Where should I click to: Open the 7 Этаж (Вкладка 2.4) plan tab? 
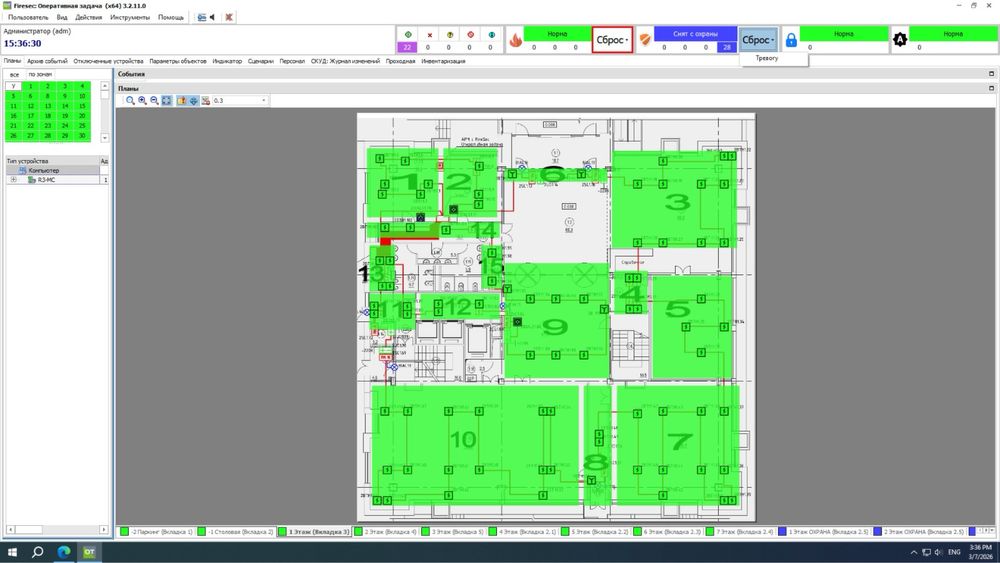coord(740,531)
